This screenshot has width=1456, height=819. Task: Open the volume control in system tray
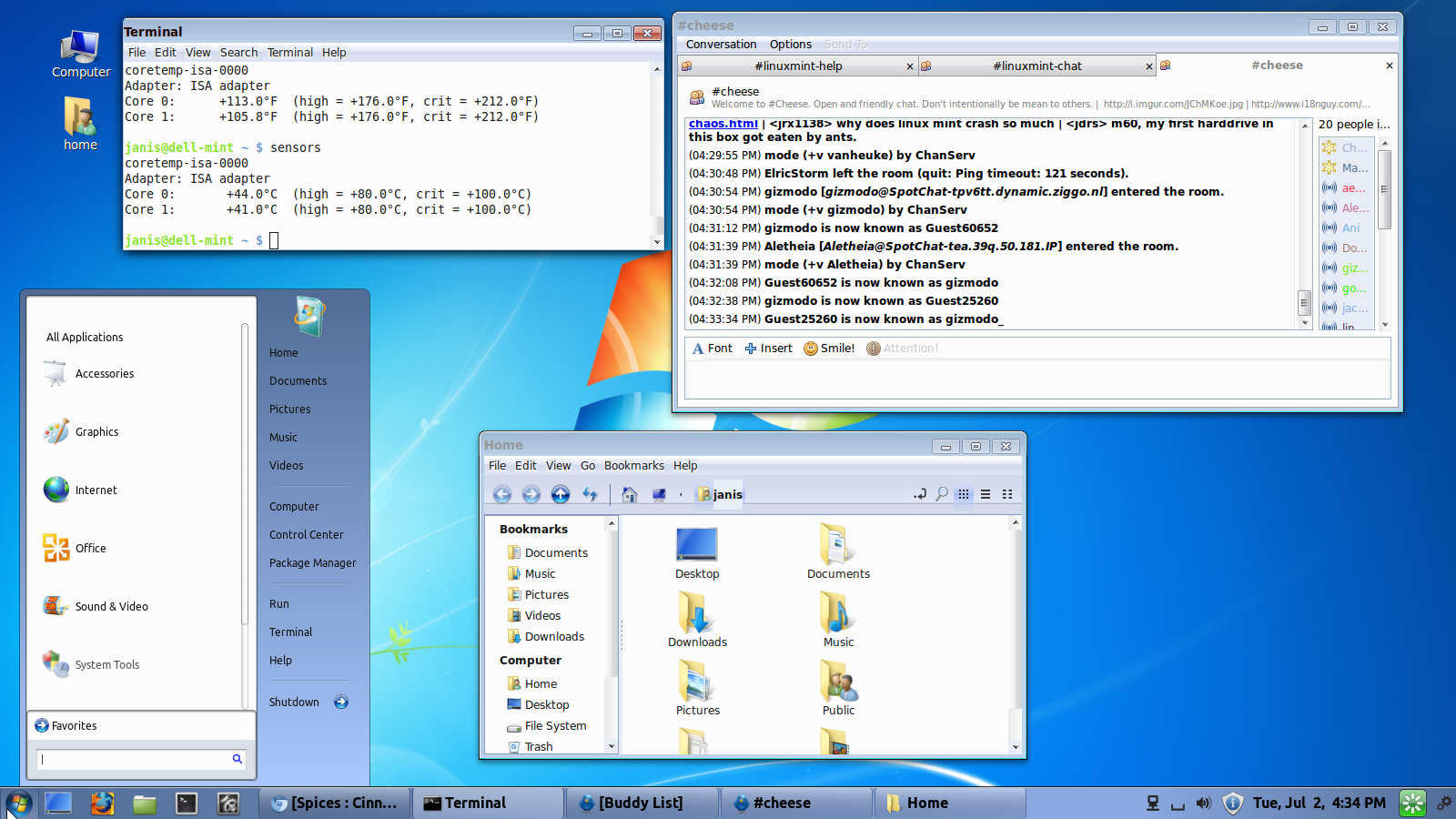tap(1204, 803)
